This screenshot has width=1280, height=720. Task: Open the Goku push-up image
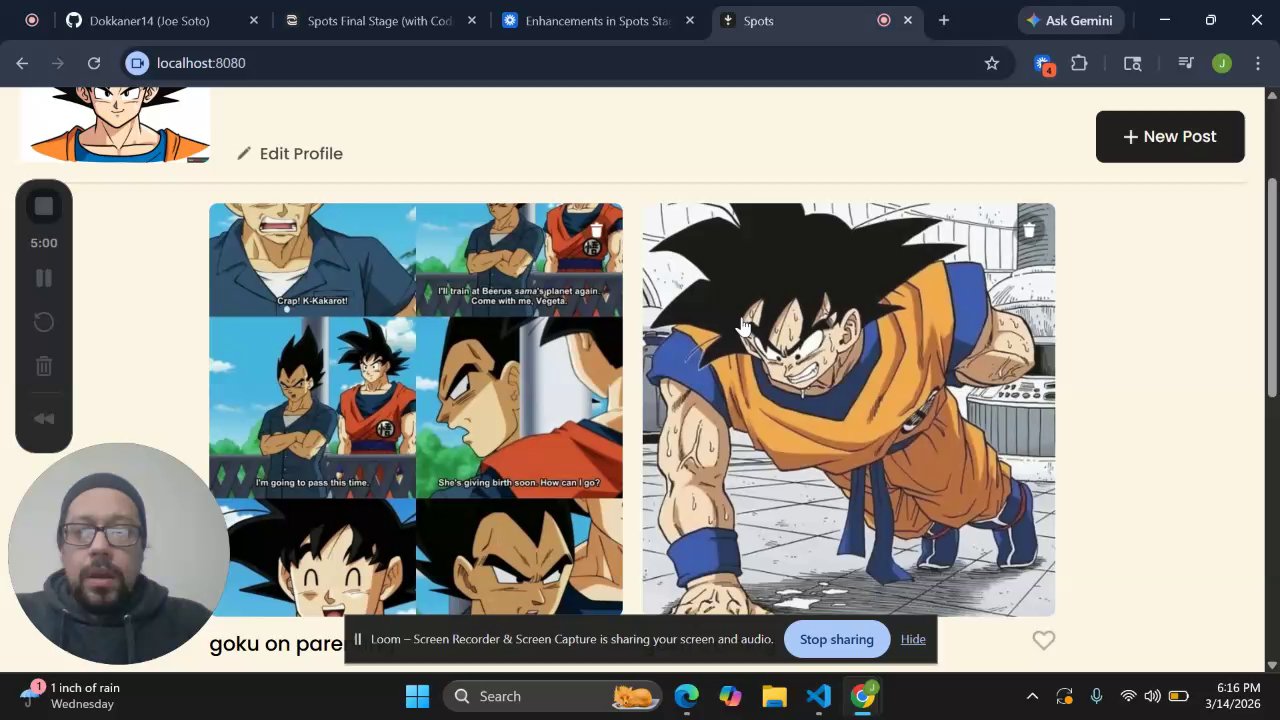point(848,410)
